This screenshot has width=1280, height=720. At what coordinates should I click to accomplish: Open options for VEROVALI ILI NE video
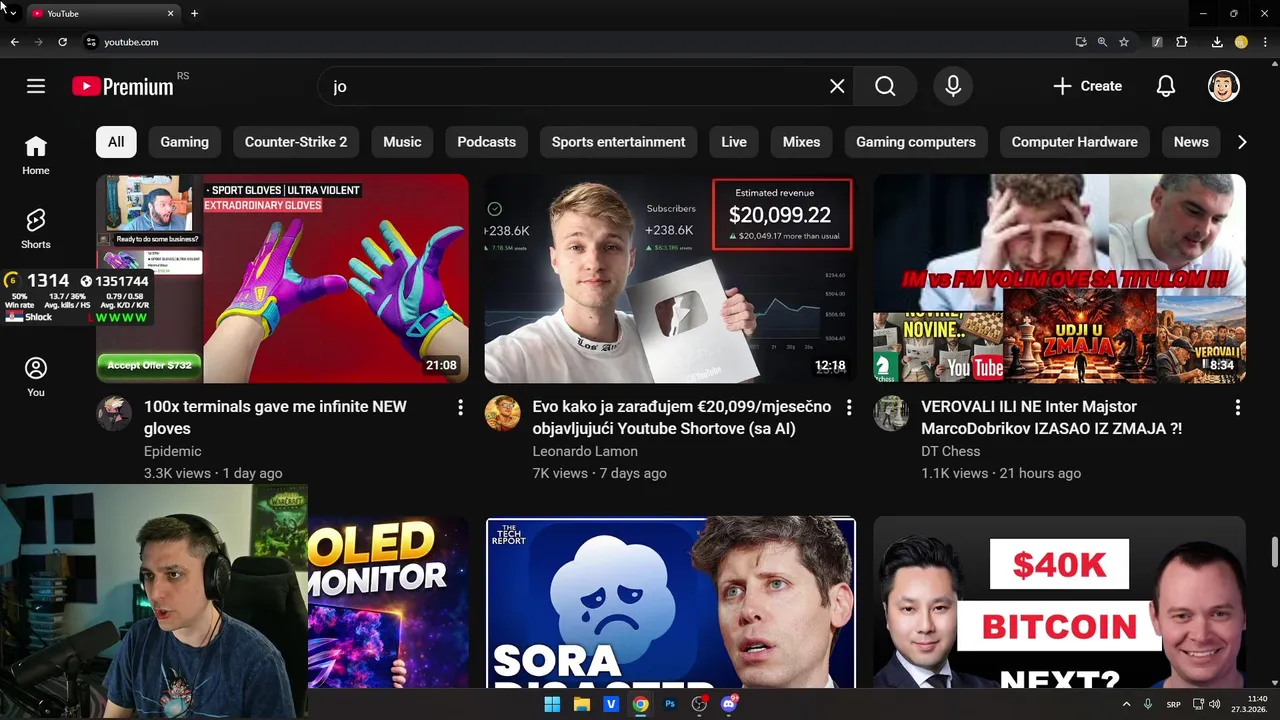(x=1237, y=407)
